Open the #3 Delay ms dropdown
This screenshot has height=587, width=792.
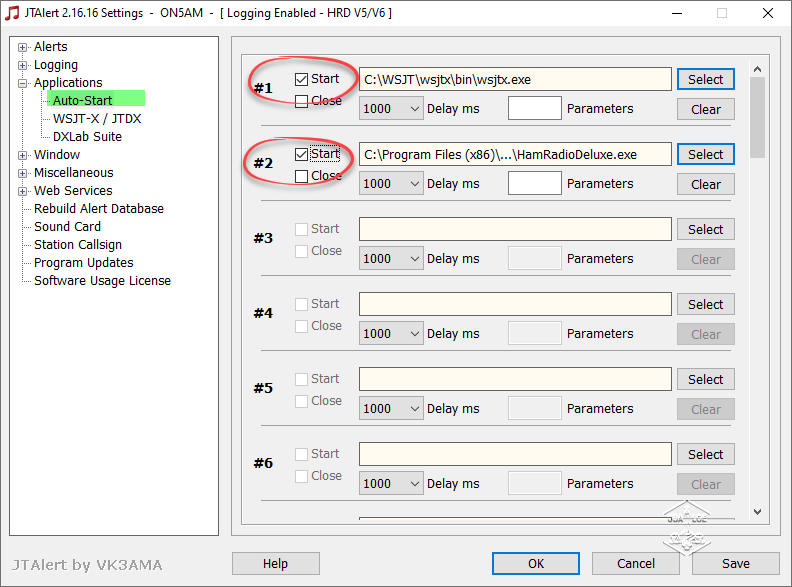click(391, 259)
